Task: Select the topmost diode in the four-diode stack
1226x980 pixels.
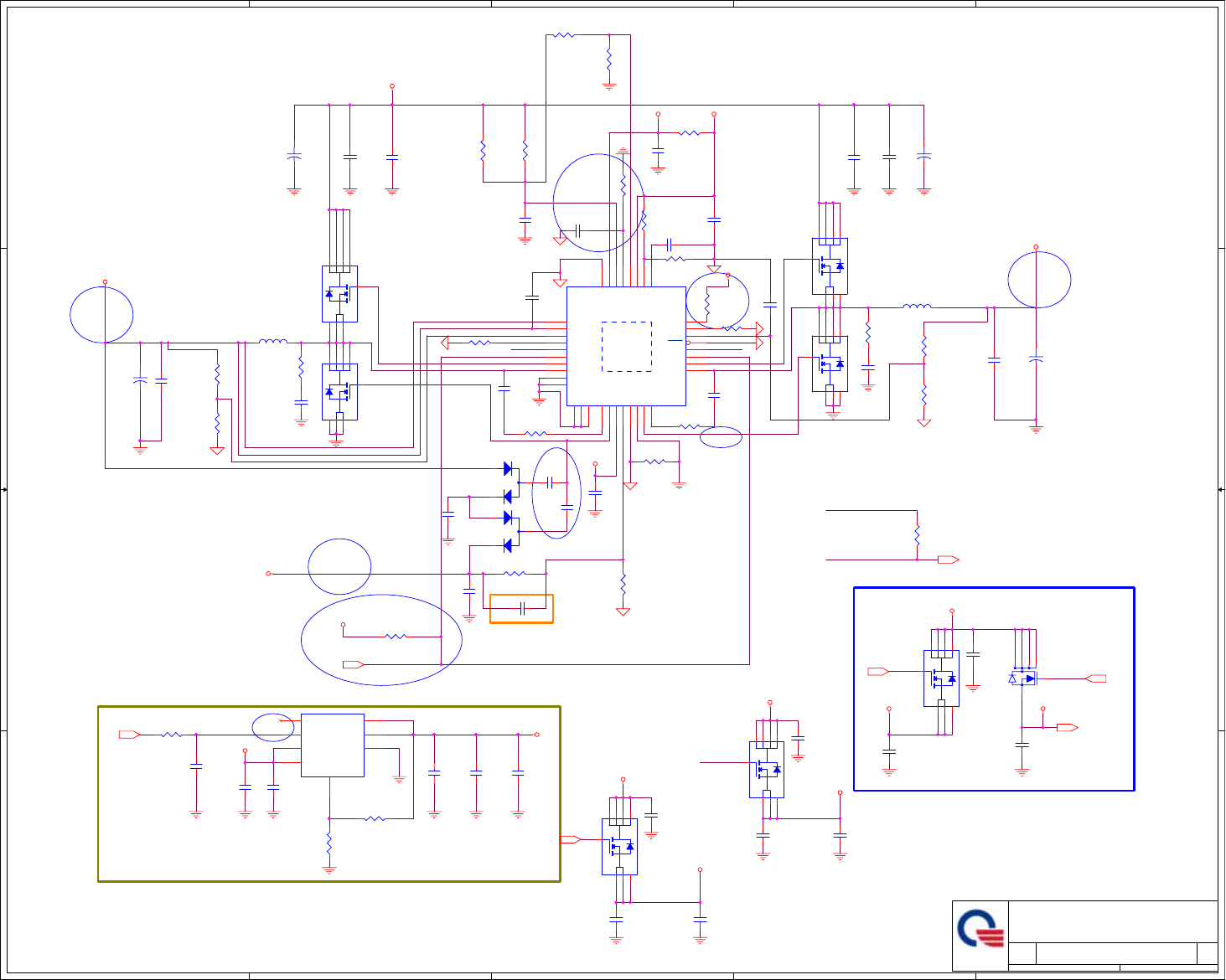Action: pyautogui.click(x=508, y=469)
